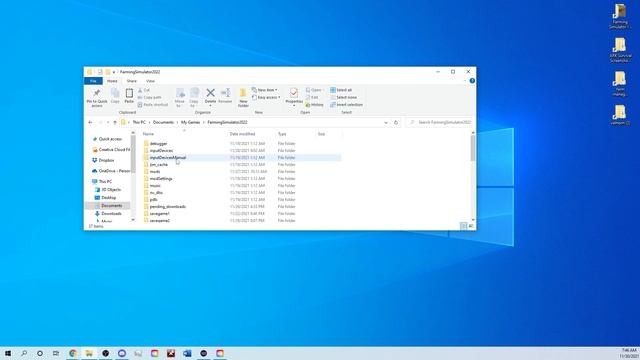Go back using the navigation arrow
This screenshot has width=640, height=360.
pos(91,122)
